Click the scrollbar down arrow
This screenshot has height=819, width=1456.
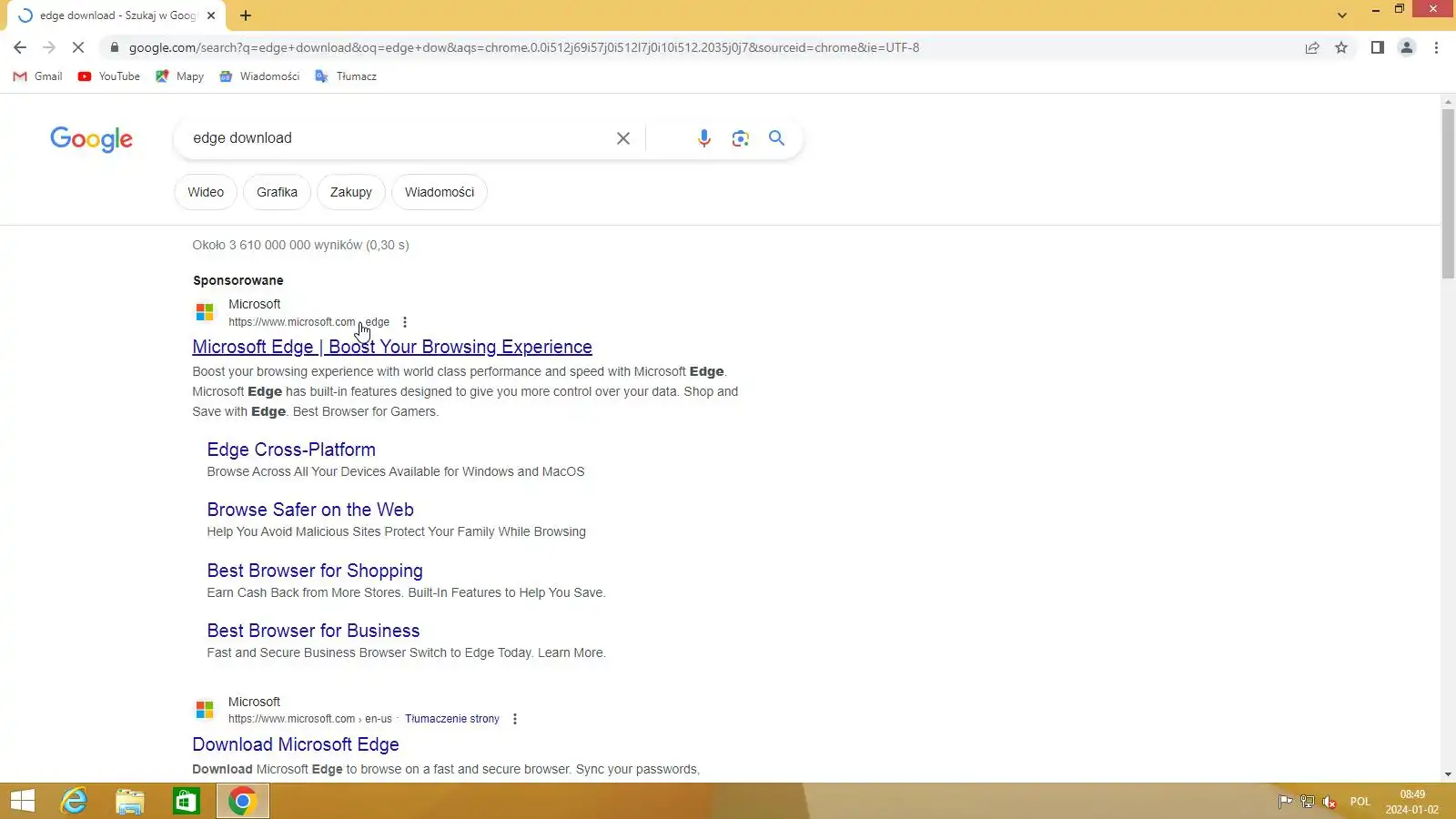[x=1448, y=774]
